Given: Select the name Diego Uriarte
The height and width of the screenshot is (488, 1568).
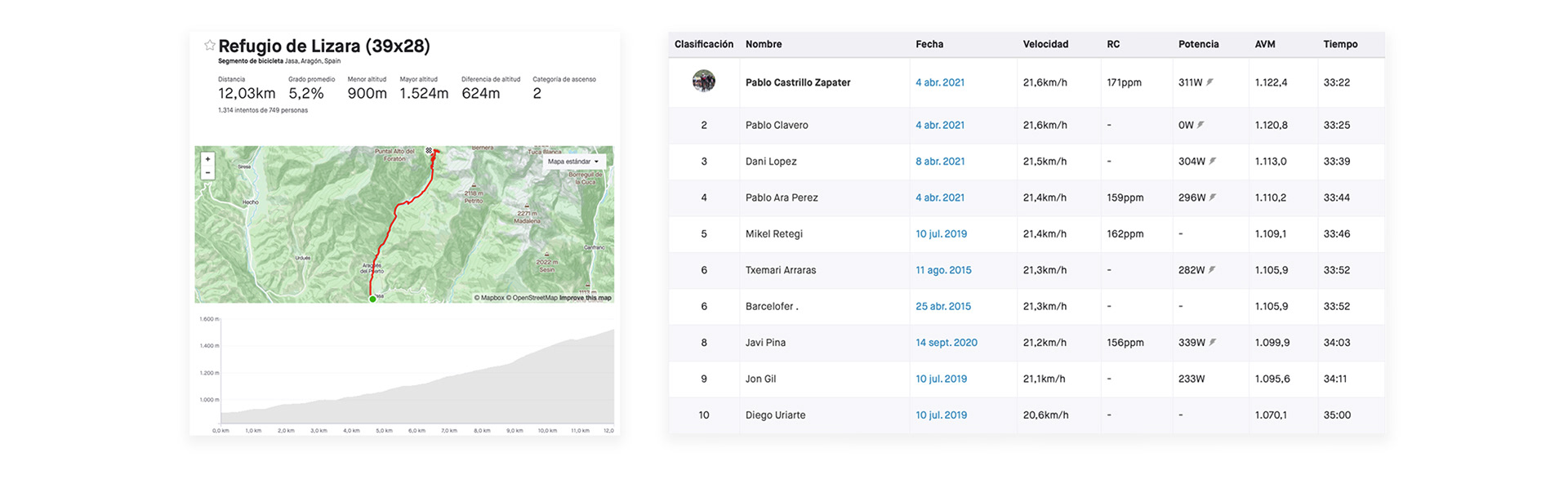Looking at the screenshot, I should (x=775, y=415).
